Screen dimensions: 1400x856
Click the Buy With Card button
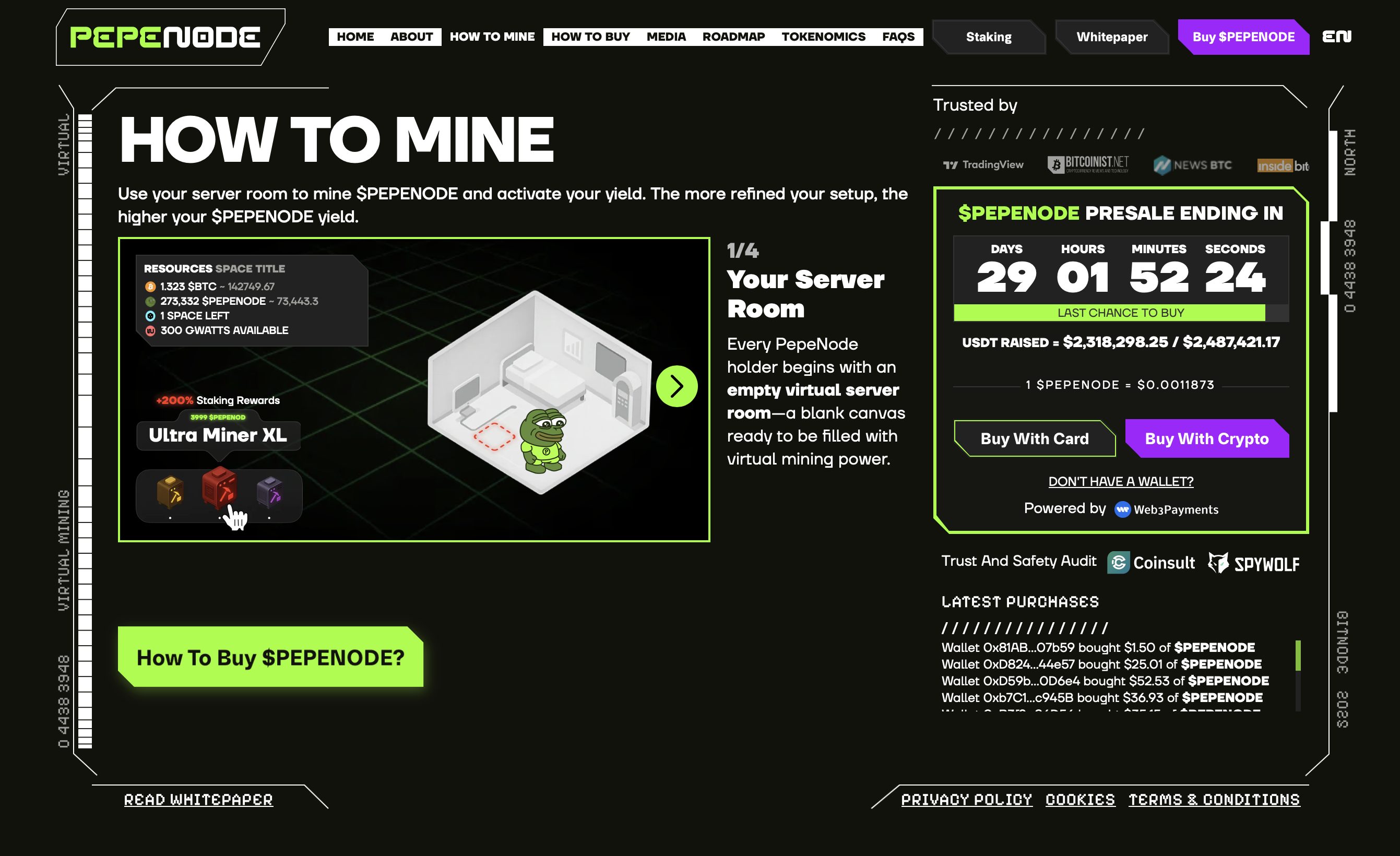[x=1035, y=438]
